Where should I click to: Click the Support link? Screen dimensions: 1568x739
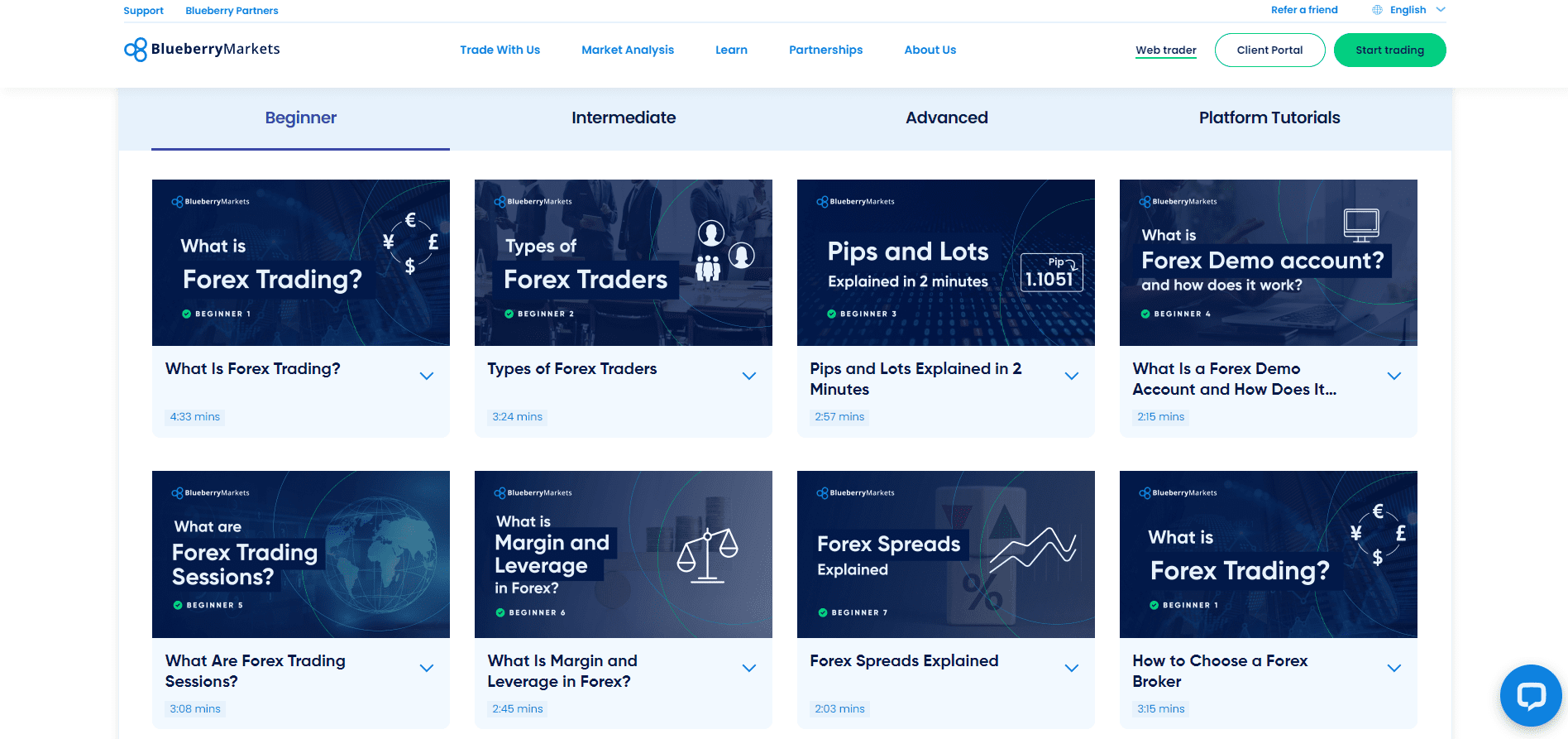point(143,11)
